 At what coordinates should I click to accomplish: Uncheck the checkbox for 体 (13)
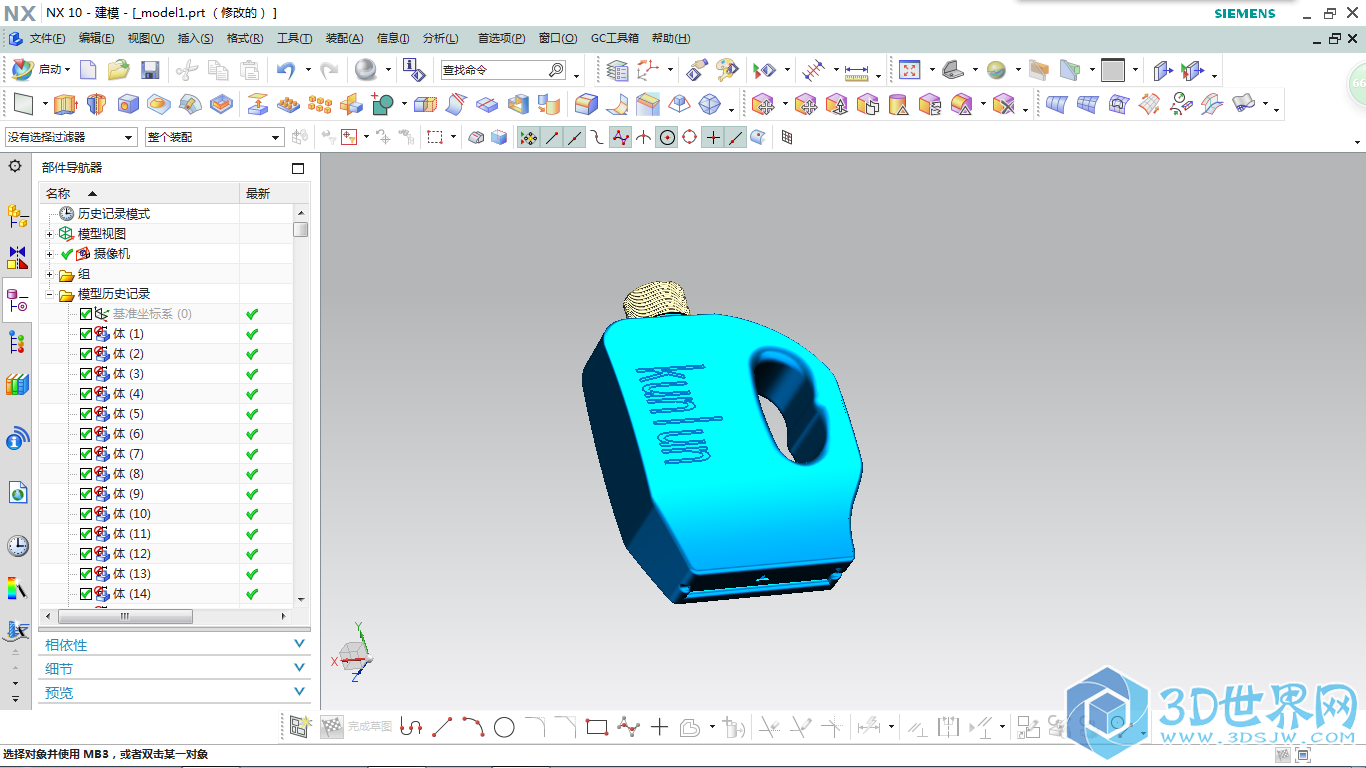pos(85,574)
